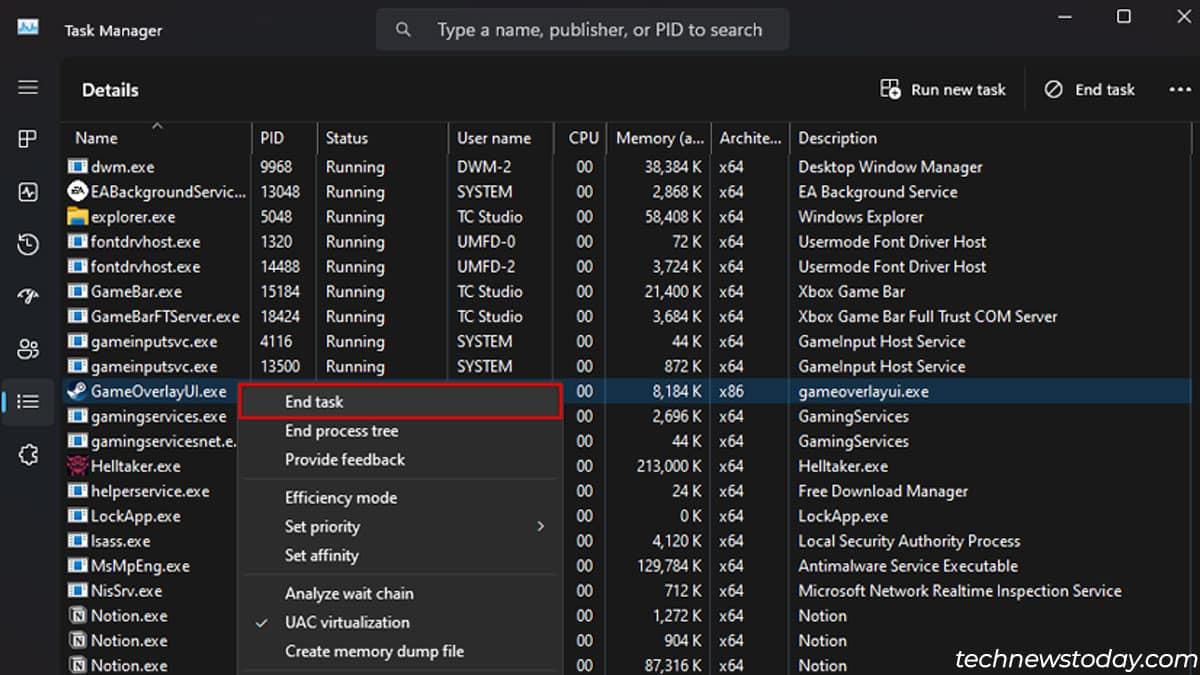Click the x86 architecture cell
This screenshot has width=1200, height=675.
coord(731,391)
